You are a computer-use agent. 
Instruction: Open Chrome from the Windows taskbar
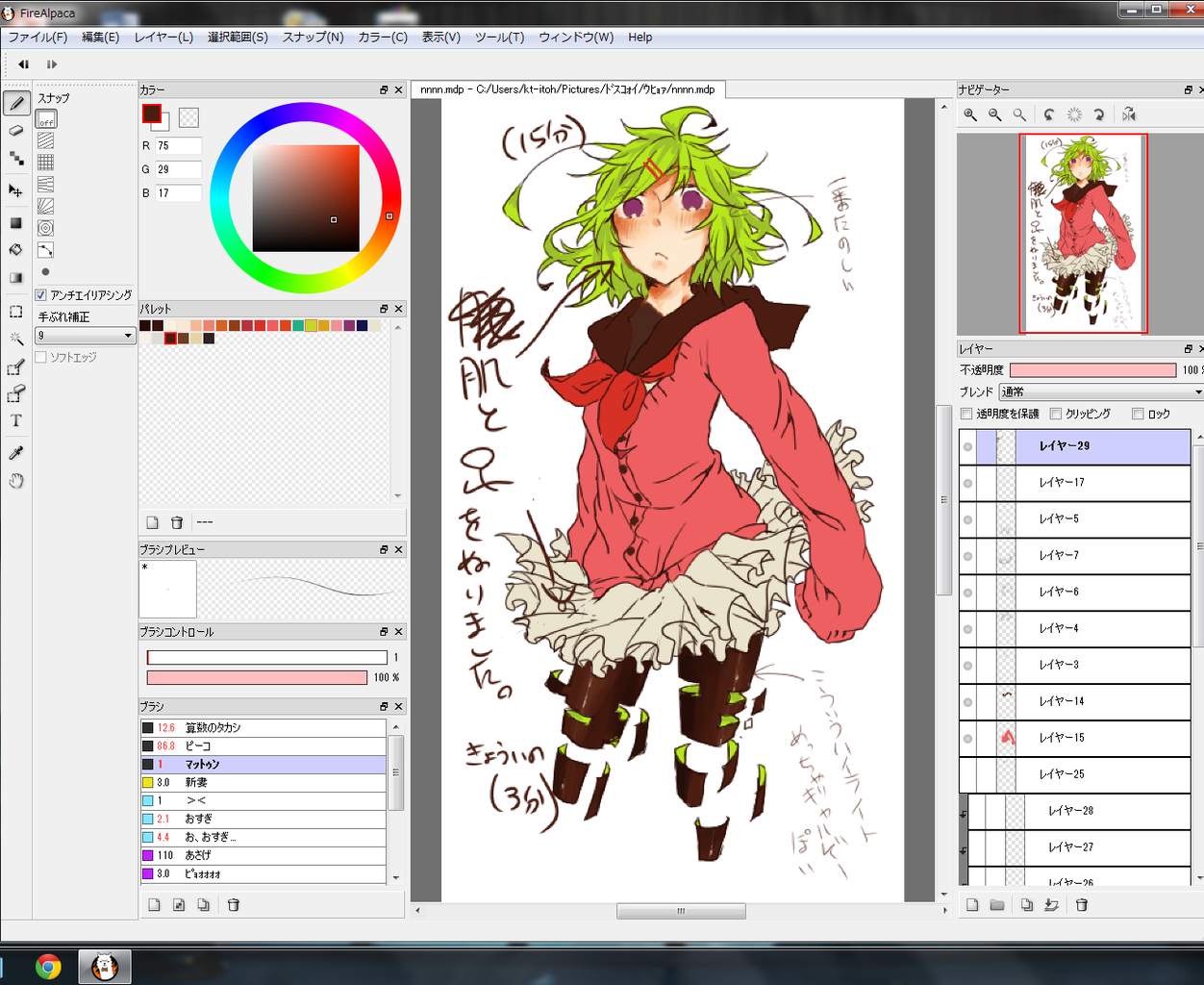tap(48, 967)
